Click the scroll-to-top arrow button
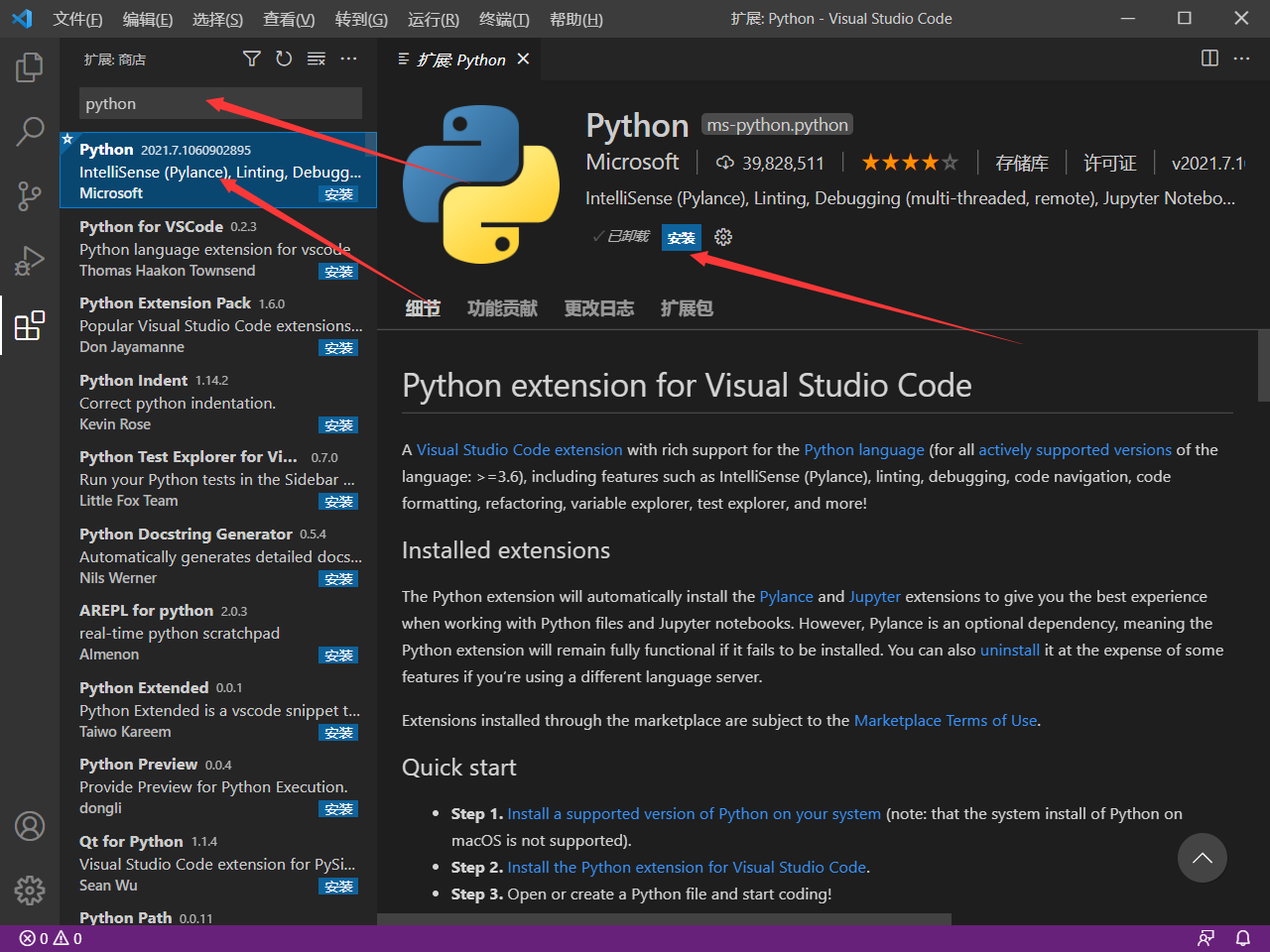Screen dimensions: 1270x952 coord(1203,858)
